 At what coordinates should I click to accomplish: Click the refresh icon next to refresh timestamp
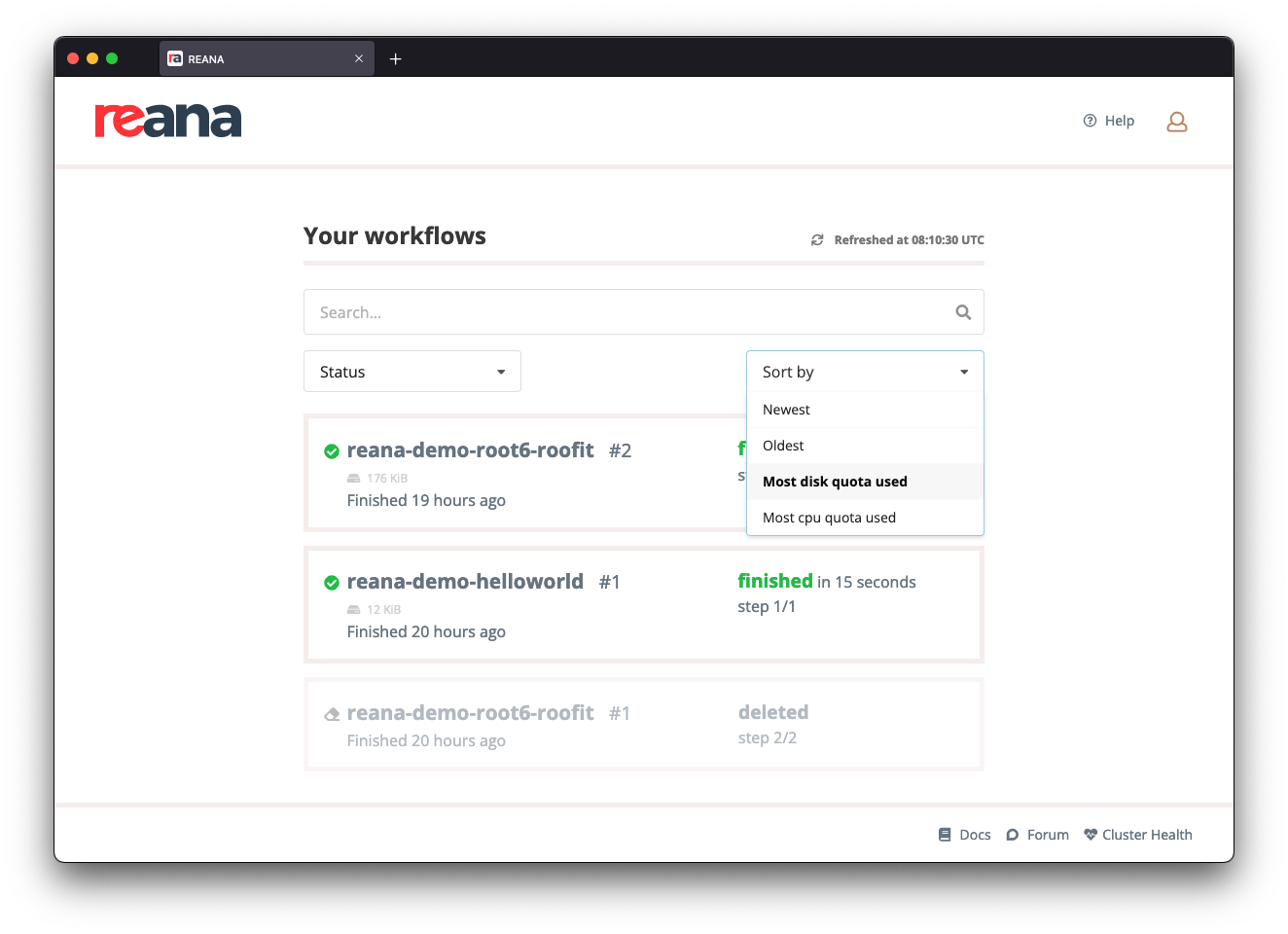point(817,239)
